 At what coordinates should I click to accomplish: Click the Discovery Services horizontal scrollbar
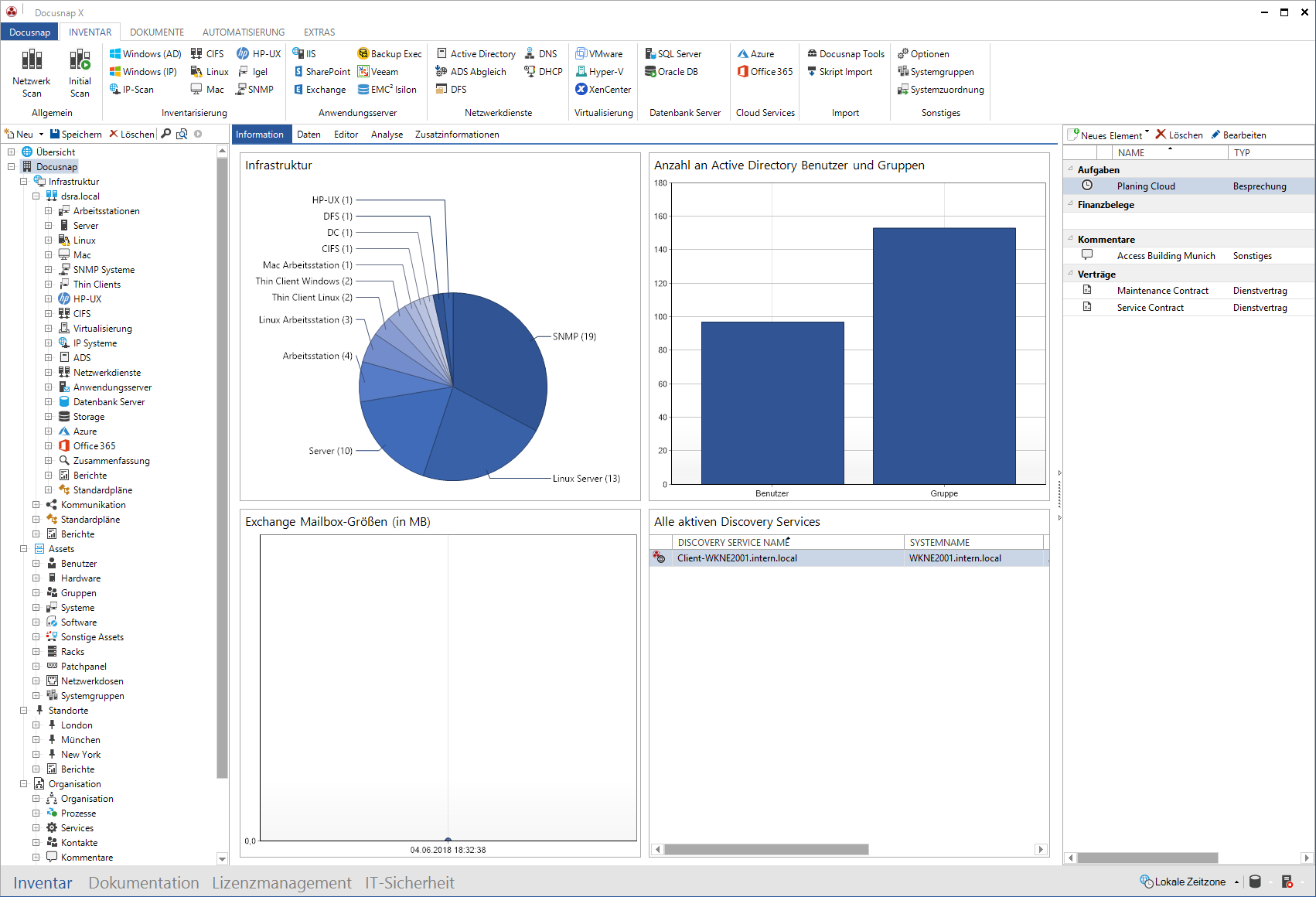[x=766, y=850]
